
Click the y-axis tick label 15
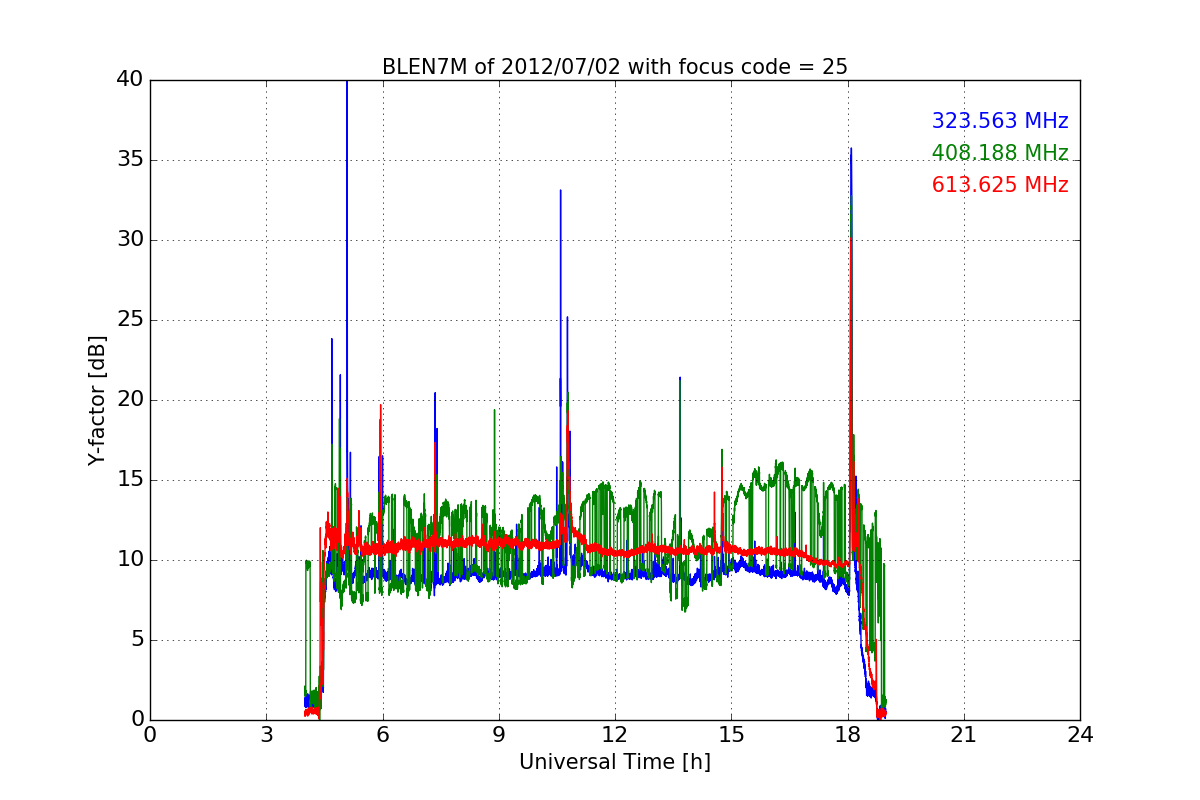(130, 480)
